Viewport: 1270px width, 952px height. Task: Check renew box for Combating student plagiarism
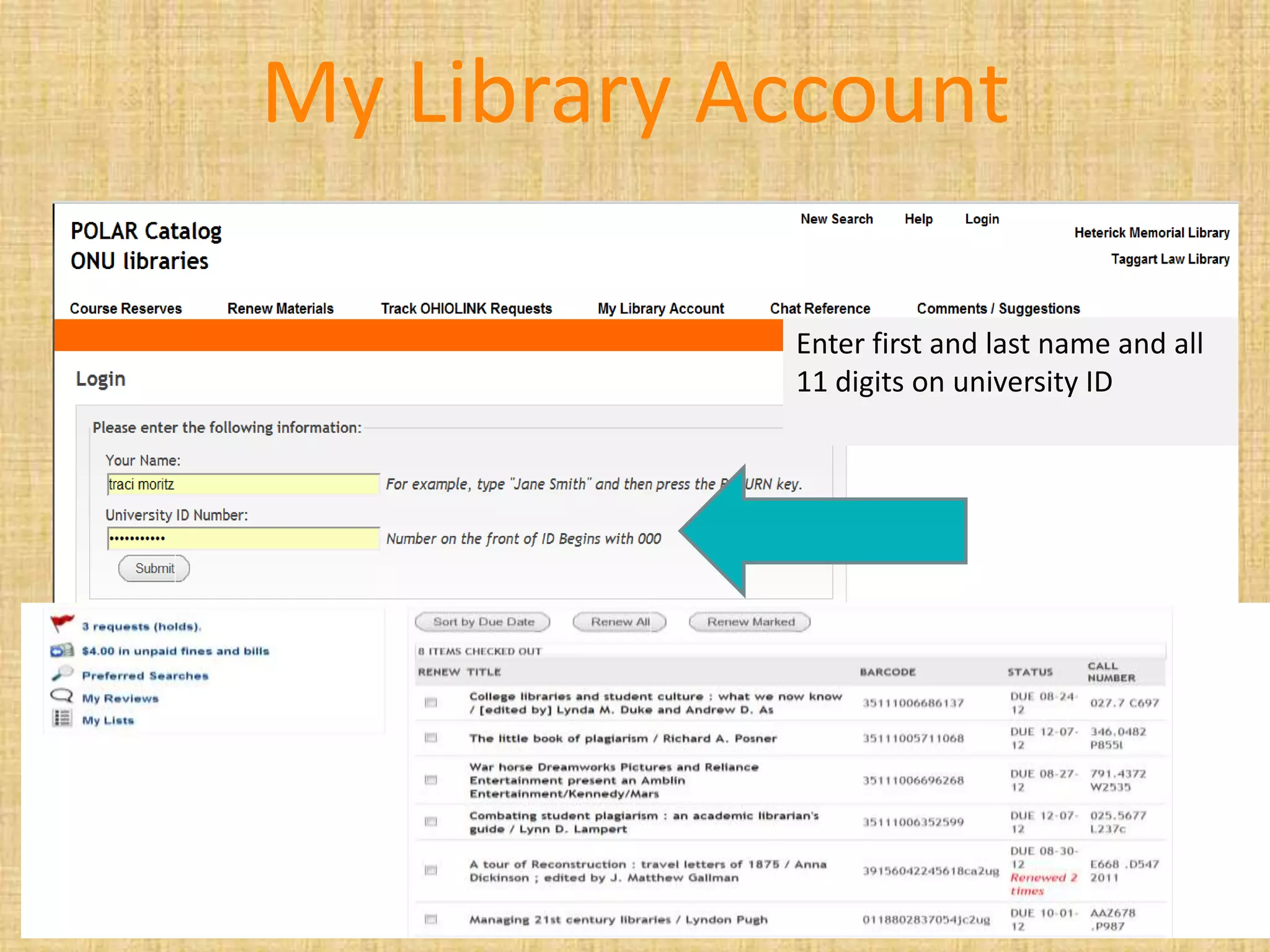pyautogui.click(x=431, y=822)
